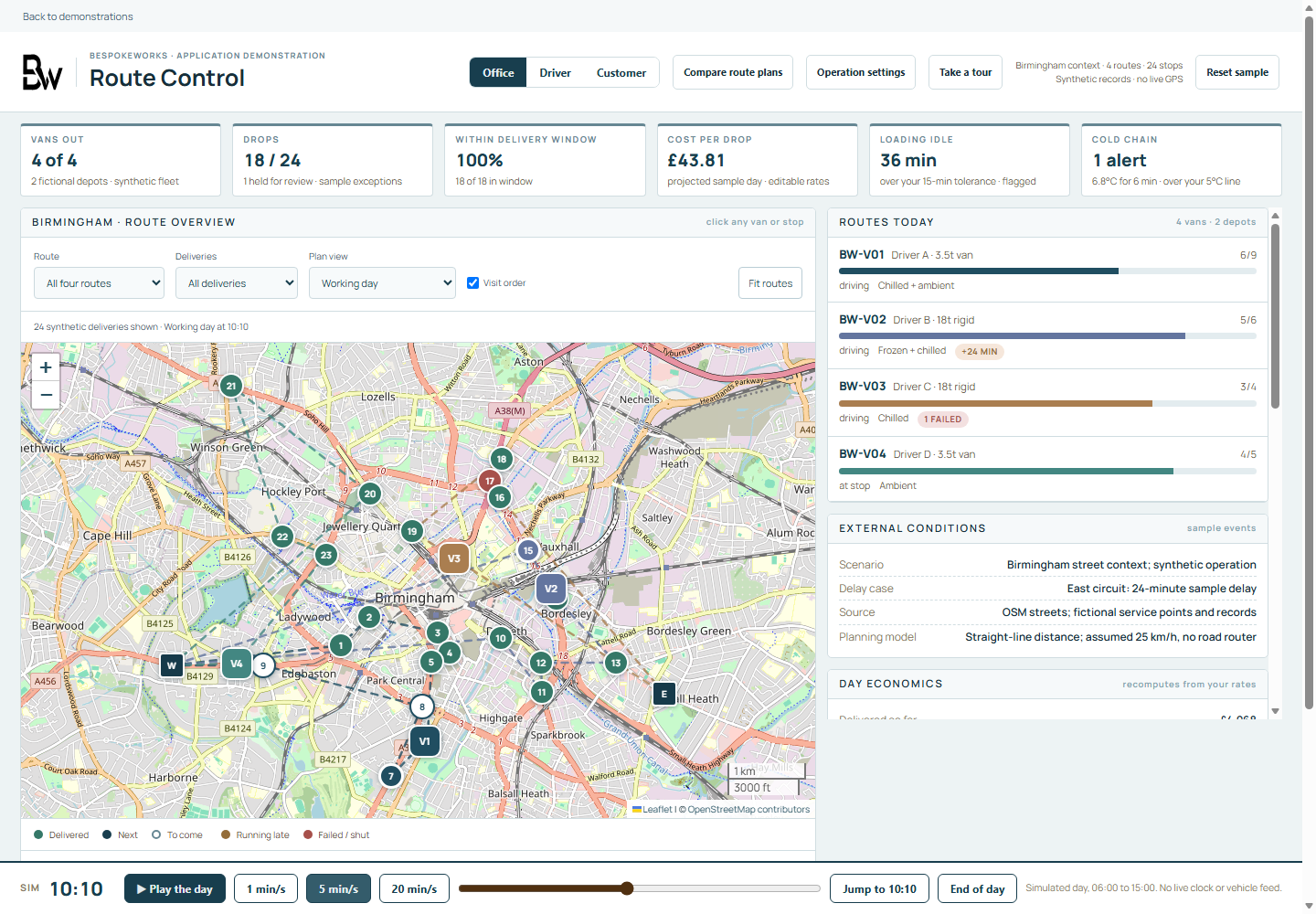Select delivered stop 21 marker
This screenshot has height=914, width=1316.
click(231, 386)
